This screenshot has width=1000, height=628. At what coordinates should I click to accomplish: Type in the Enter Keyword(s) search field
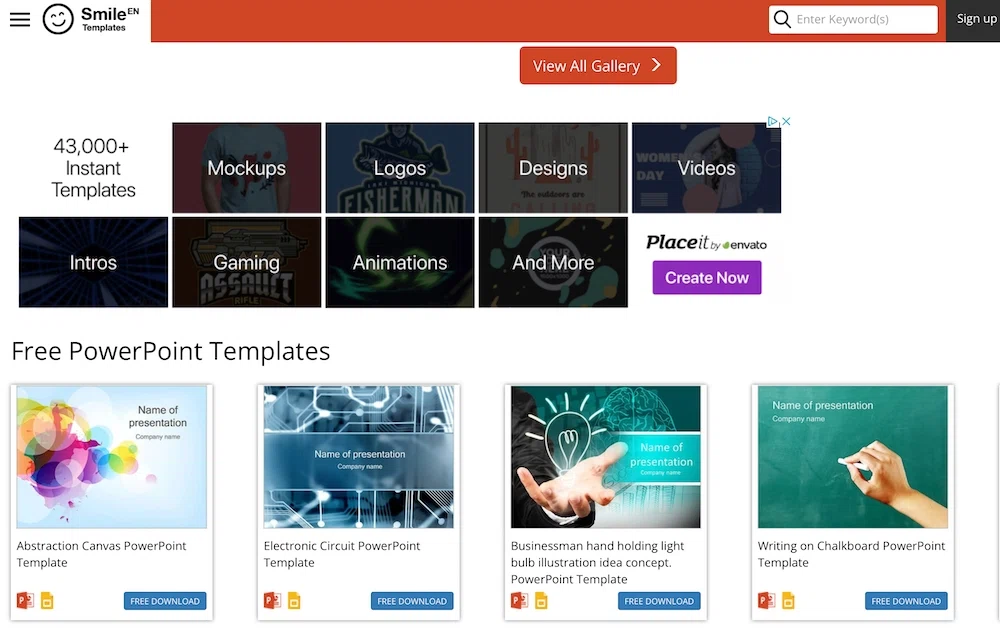click(863, 19)
